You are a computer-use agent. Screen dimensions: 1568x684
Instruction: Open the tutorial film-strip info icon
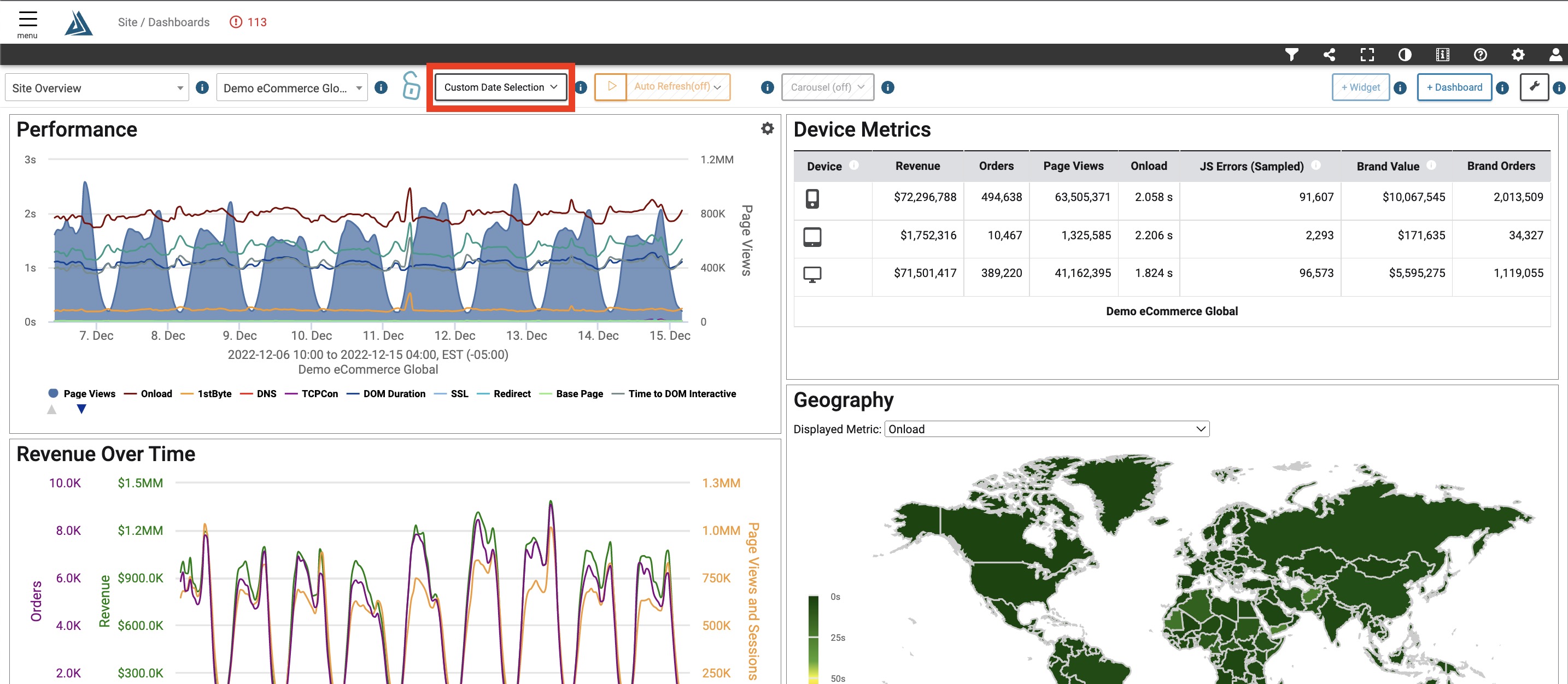(x=1442, y=55)
